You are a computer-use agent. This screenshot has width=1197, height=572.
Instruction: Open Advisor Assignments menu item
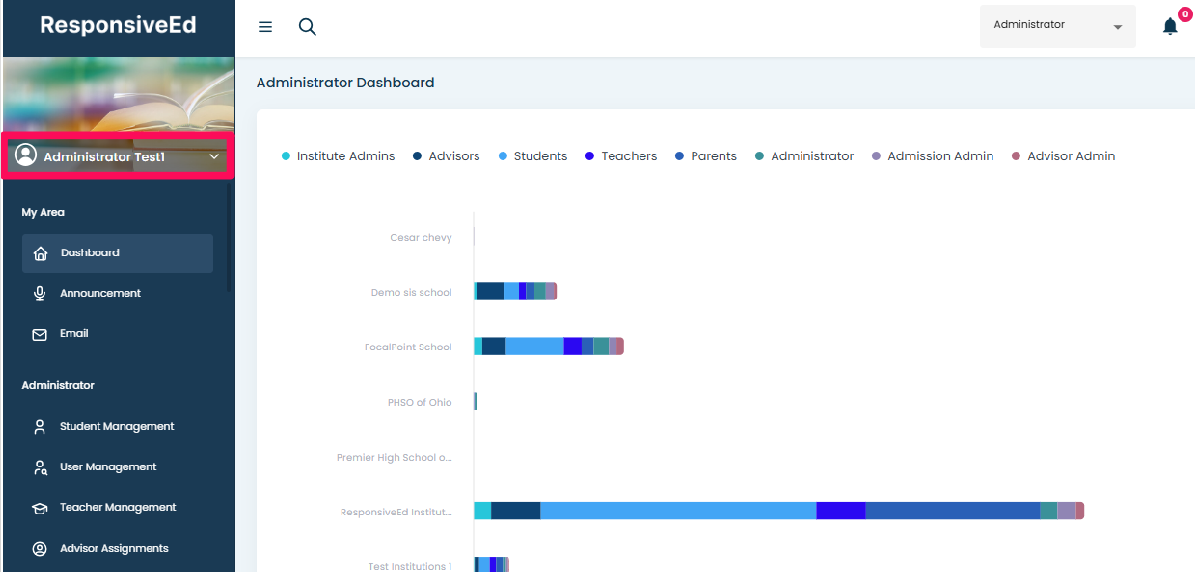point(113,549)
